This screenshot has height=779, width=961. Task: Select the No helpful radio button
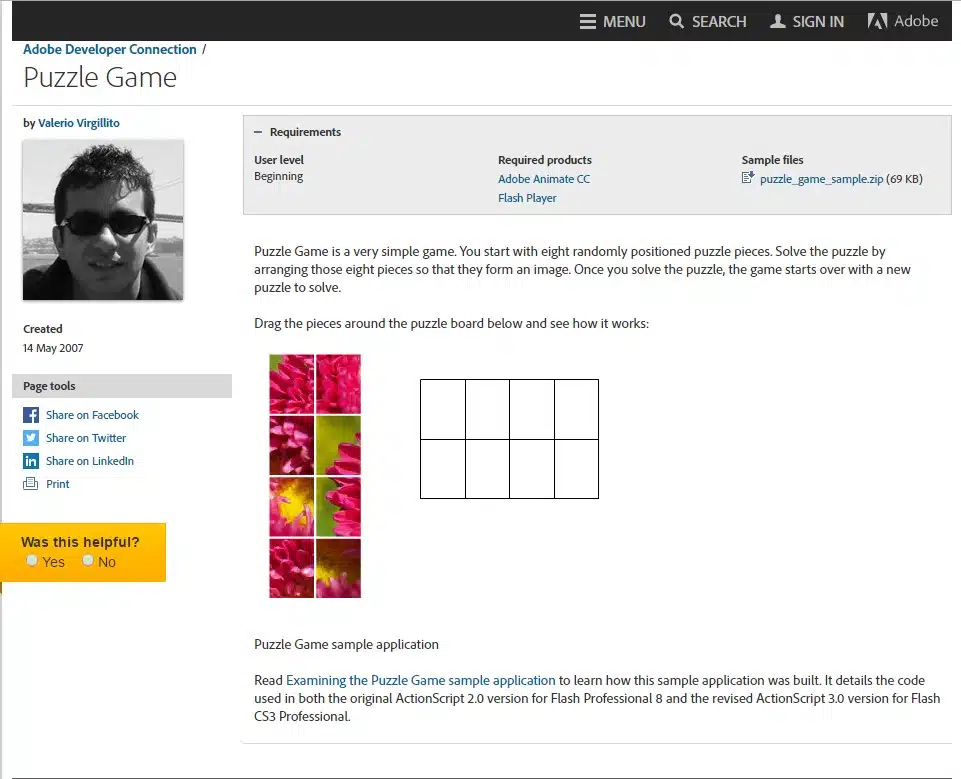(x=88, y=561)
